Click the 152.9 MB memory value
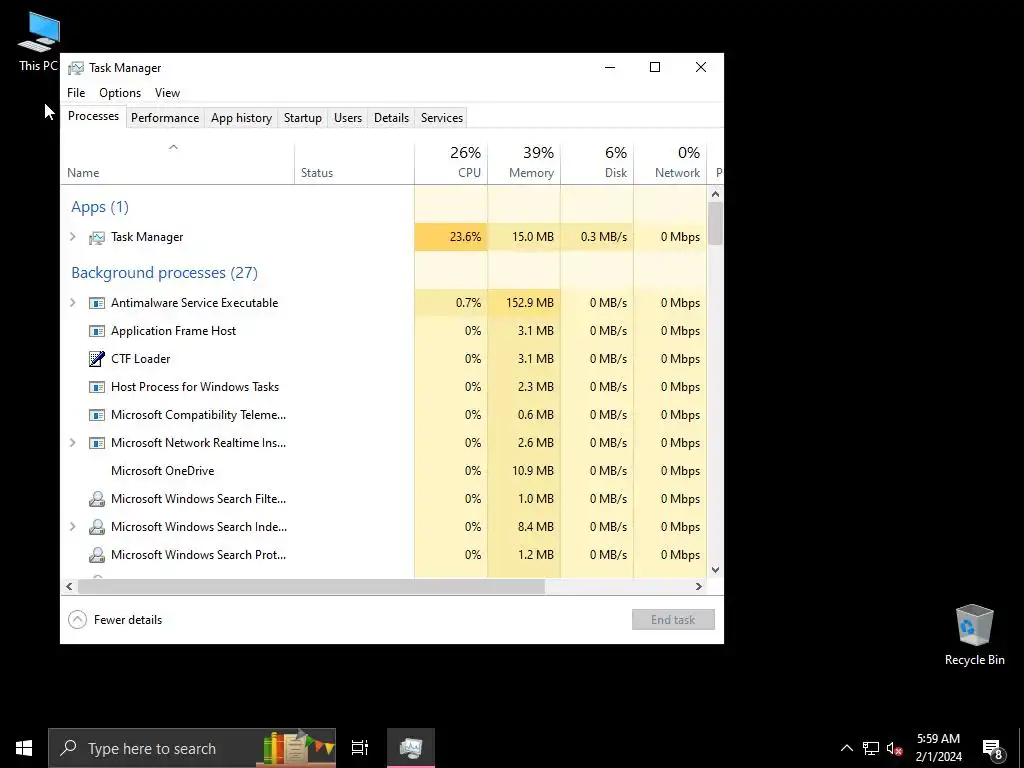Image resolution: width=1024 pixels, height=768 pixels. pos(530,303)
